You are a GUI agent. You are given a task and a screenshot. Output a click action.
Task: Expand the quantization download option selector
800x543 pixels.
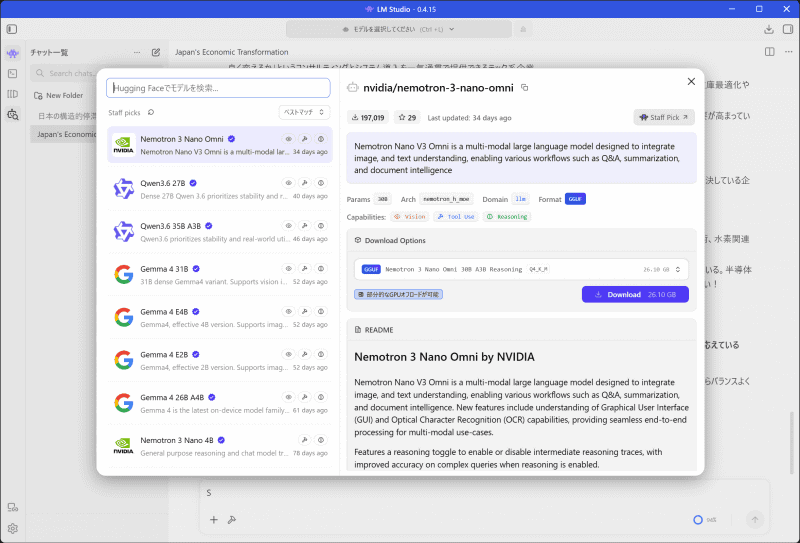tap(521, 269)
